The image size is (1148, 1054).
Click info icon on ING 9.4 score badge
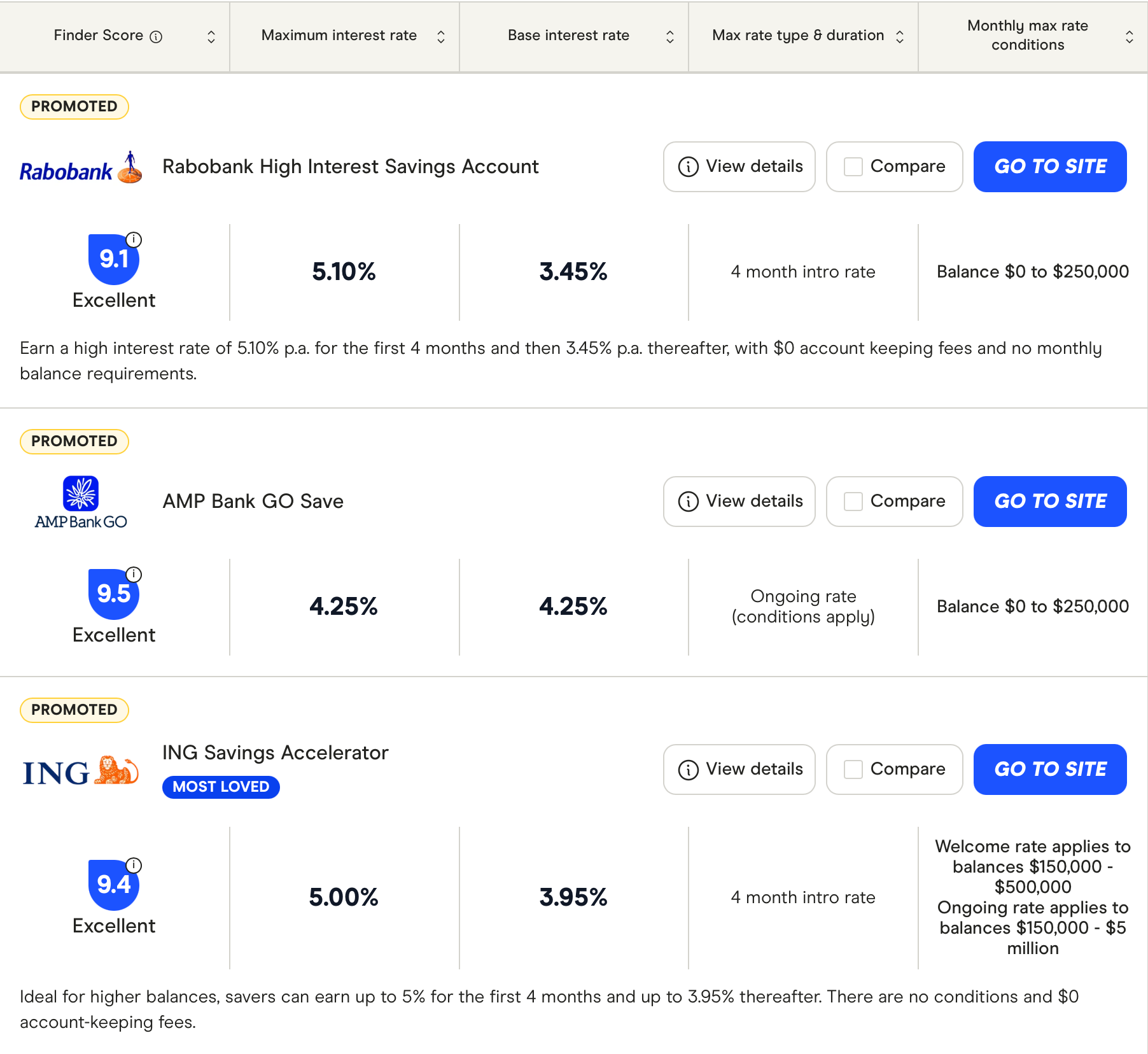[x=134, y=866]
